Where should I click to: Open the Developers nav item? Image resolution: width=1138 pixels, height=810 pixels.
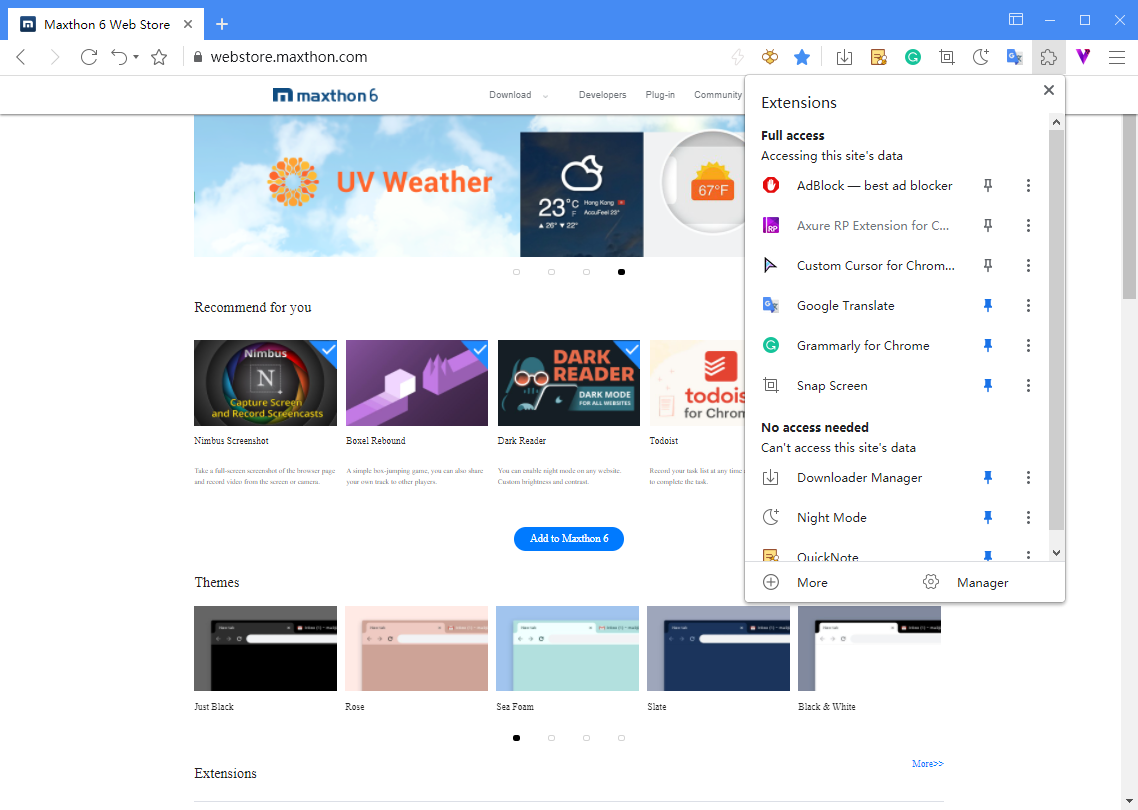(602, 95)
